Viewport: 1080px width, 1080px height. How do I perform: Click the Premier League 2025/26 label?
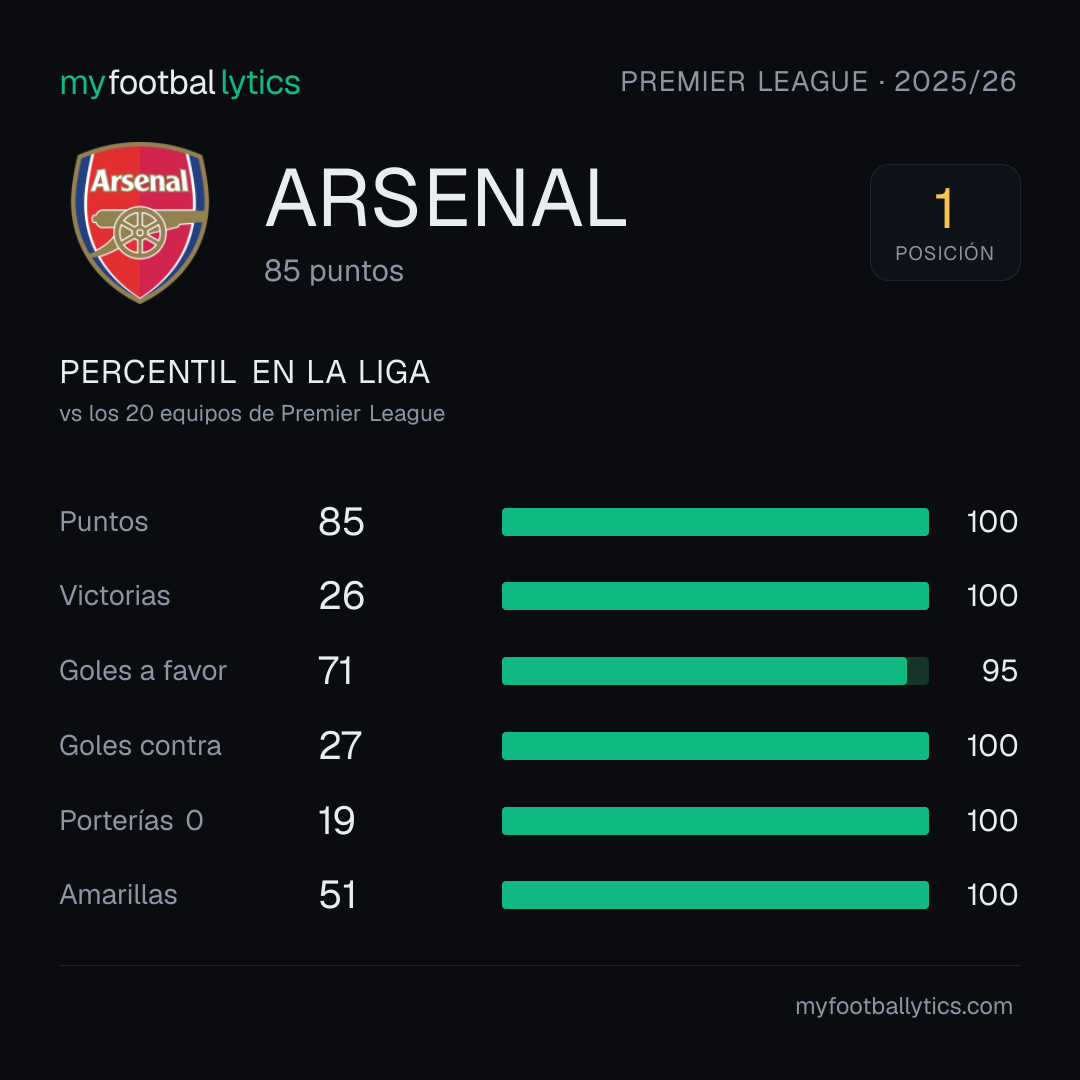pyautogui.click(x=818, y=82)
